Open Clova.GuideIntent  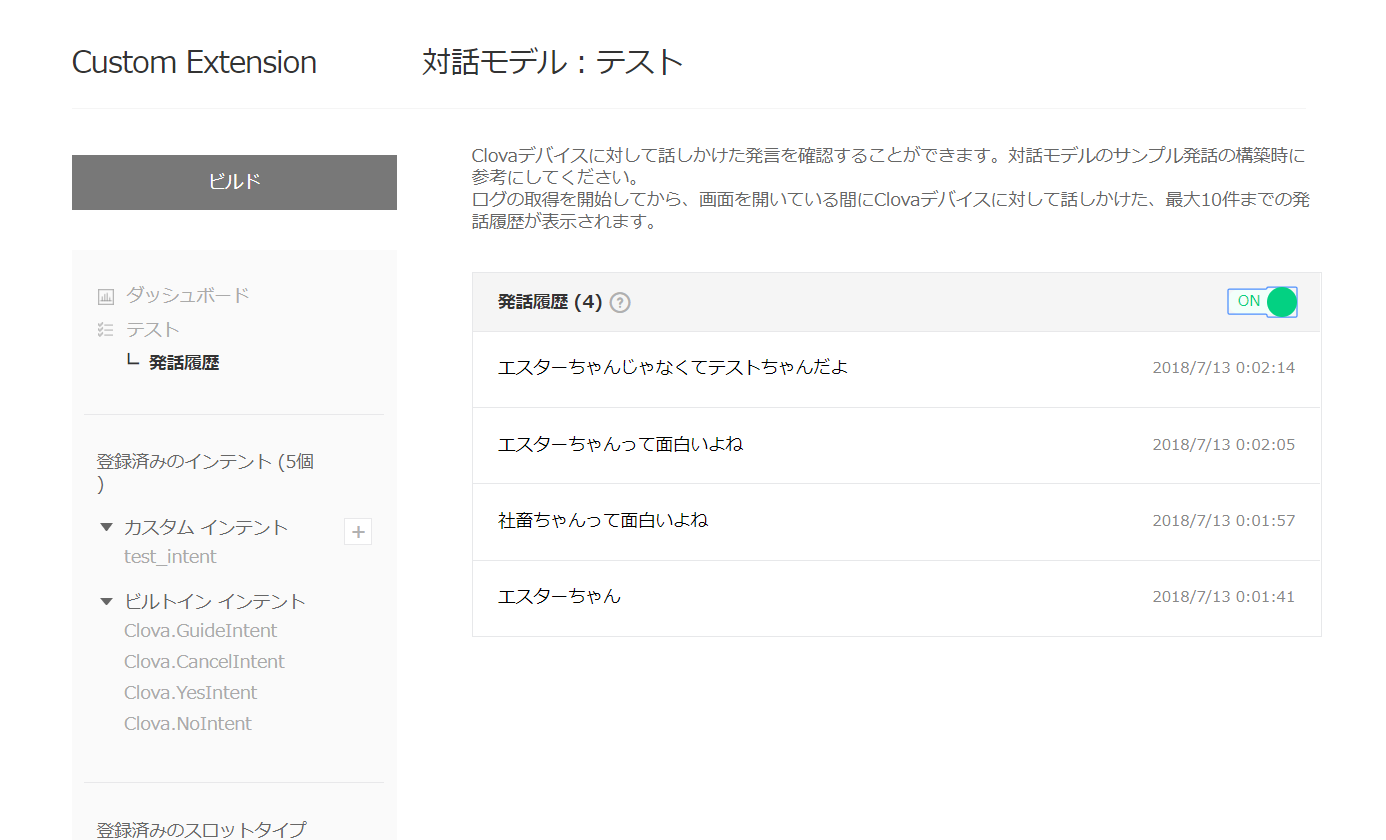(x=201, y=630)
